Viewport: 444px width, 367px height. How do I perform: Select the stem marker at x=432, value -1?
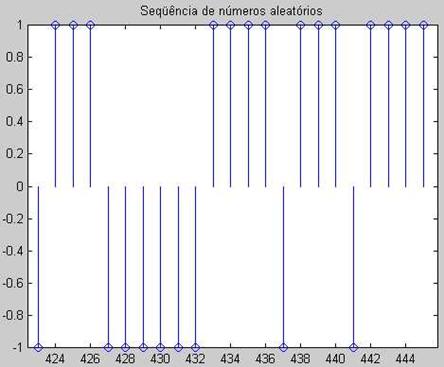coord(195,348)
